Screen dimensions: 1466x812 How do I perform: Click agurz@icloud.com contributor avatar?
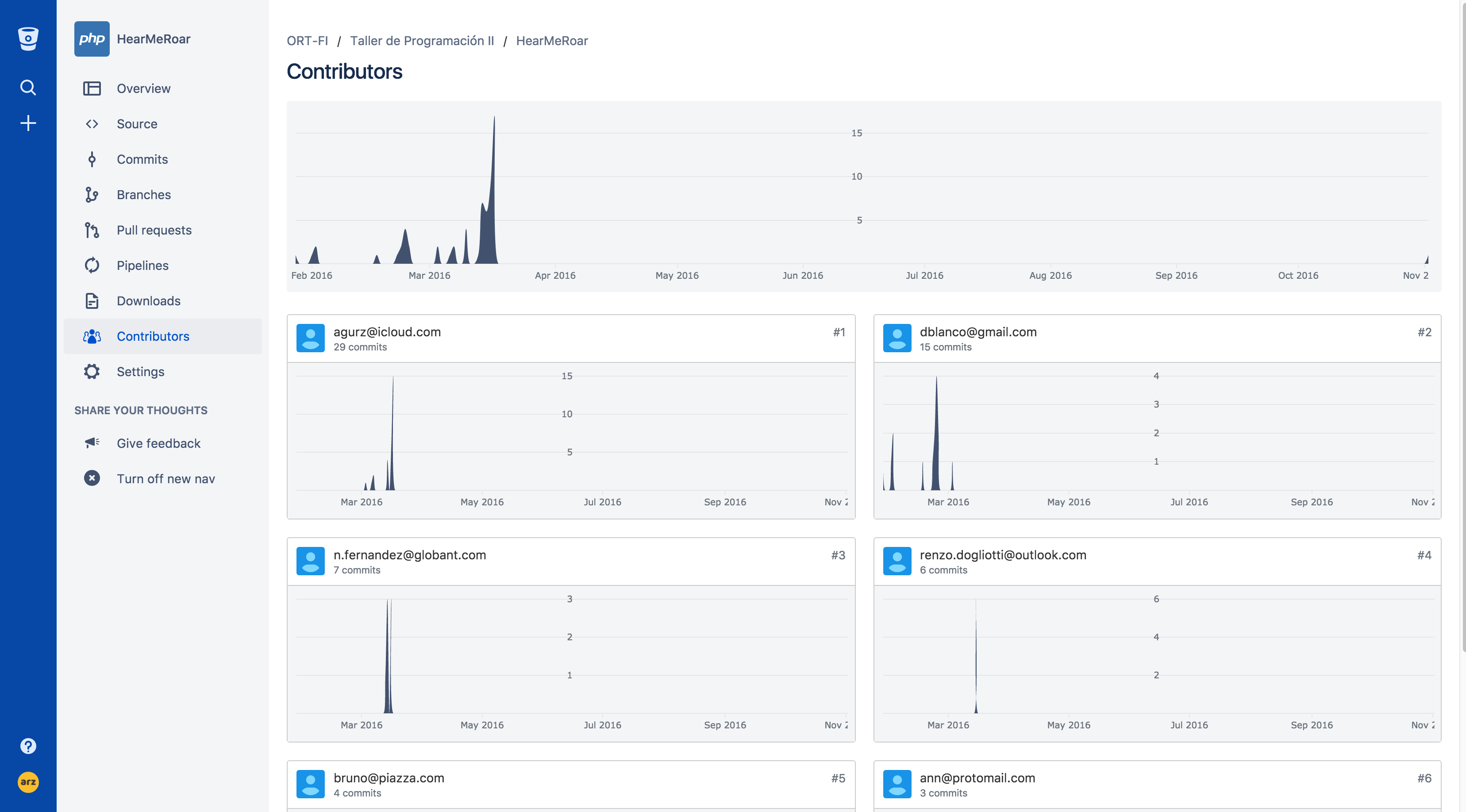pyautogui.click(x=310, y=338)
